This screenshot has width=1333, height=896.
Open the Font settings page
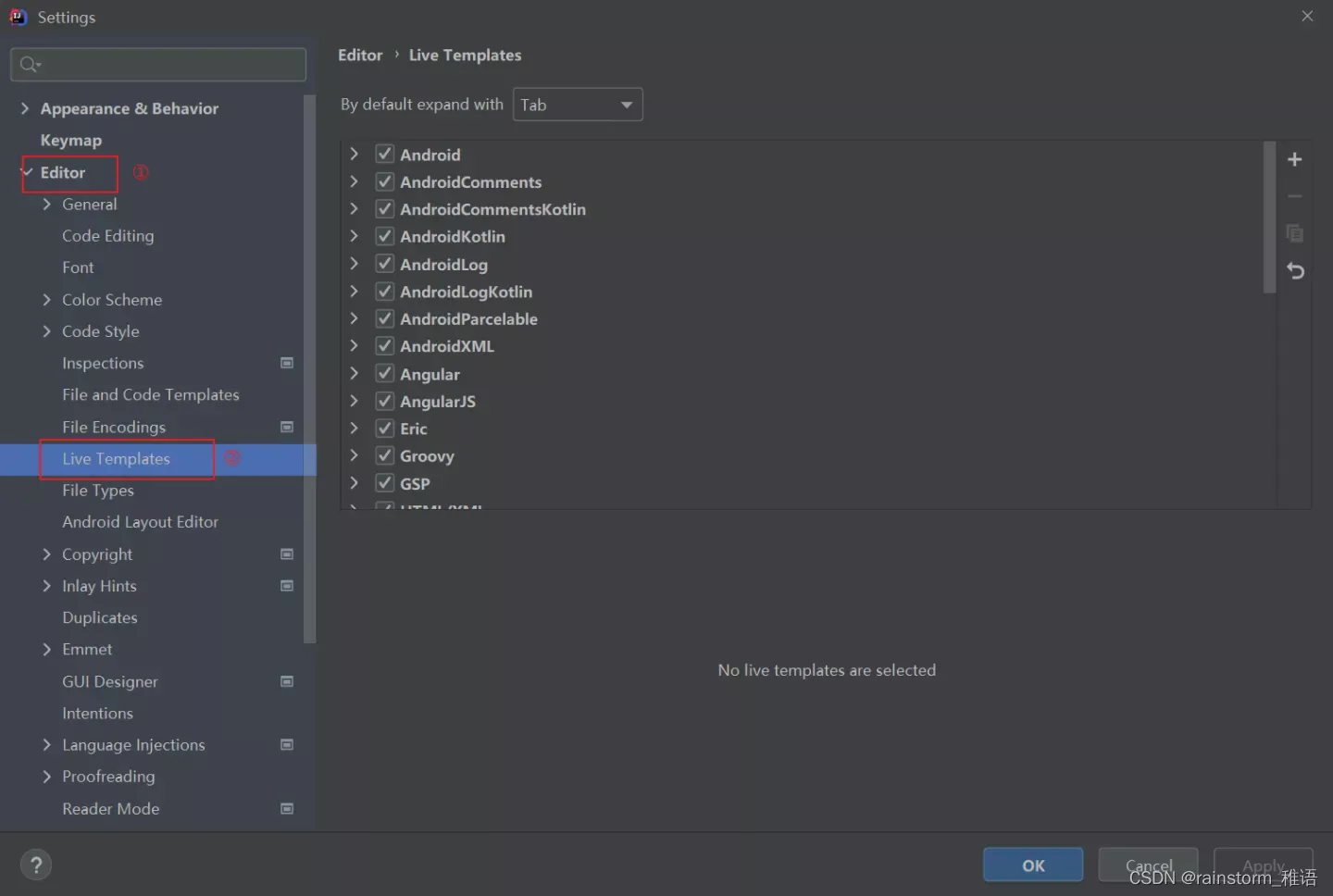click(78, 268)
